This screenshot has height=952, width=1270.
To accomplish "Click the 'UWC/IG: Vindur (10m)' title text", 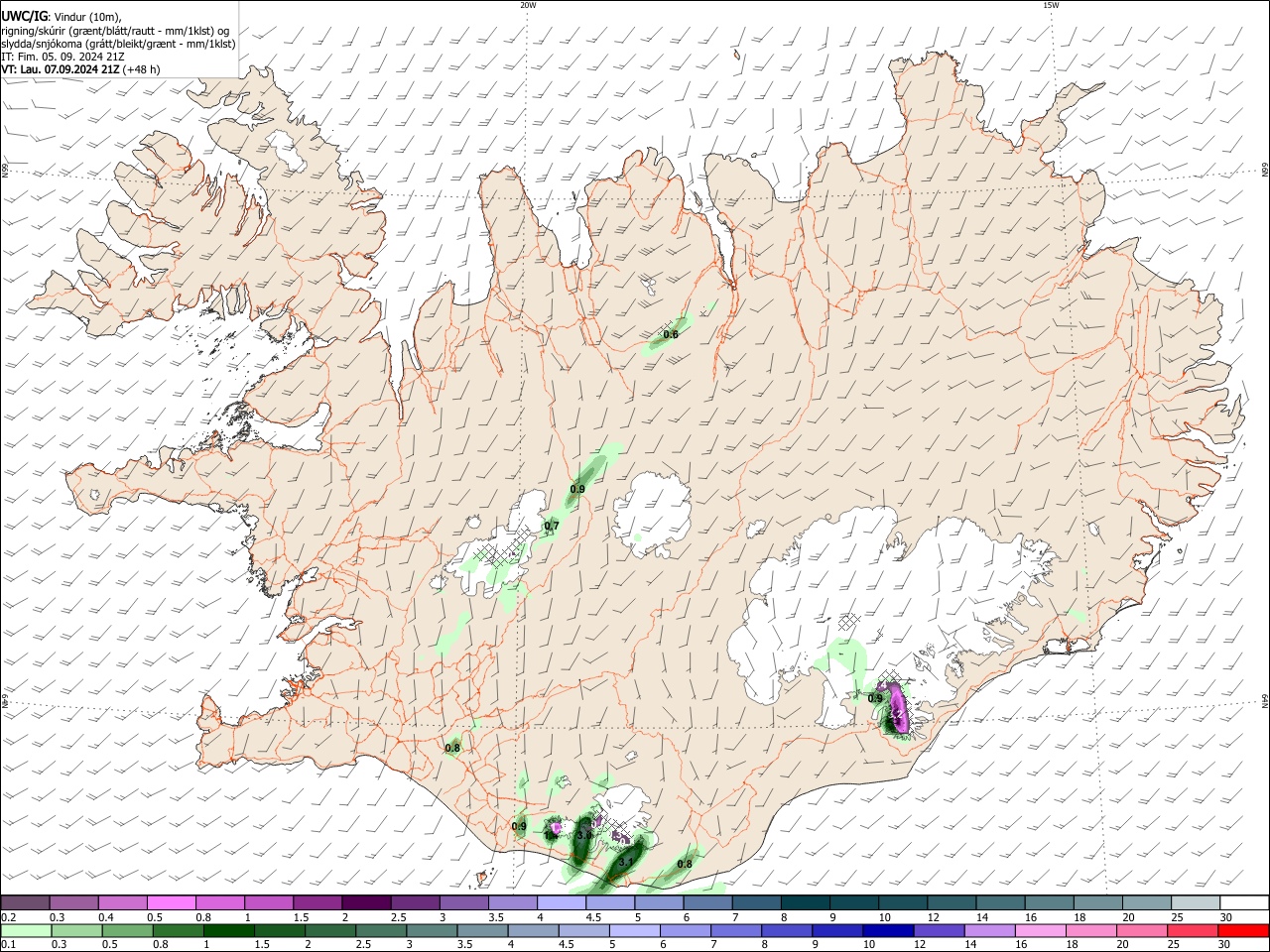I will pos(61,16).
